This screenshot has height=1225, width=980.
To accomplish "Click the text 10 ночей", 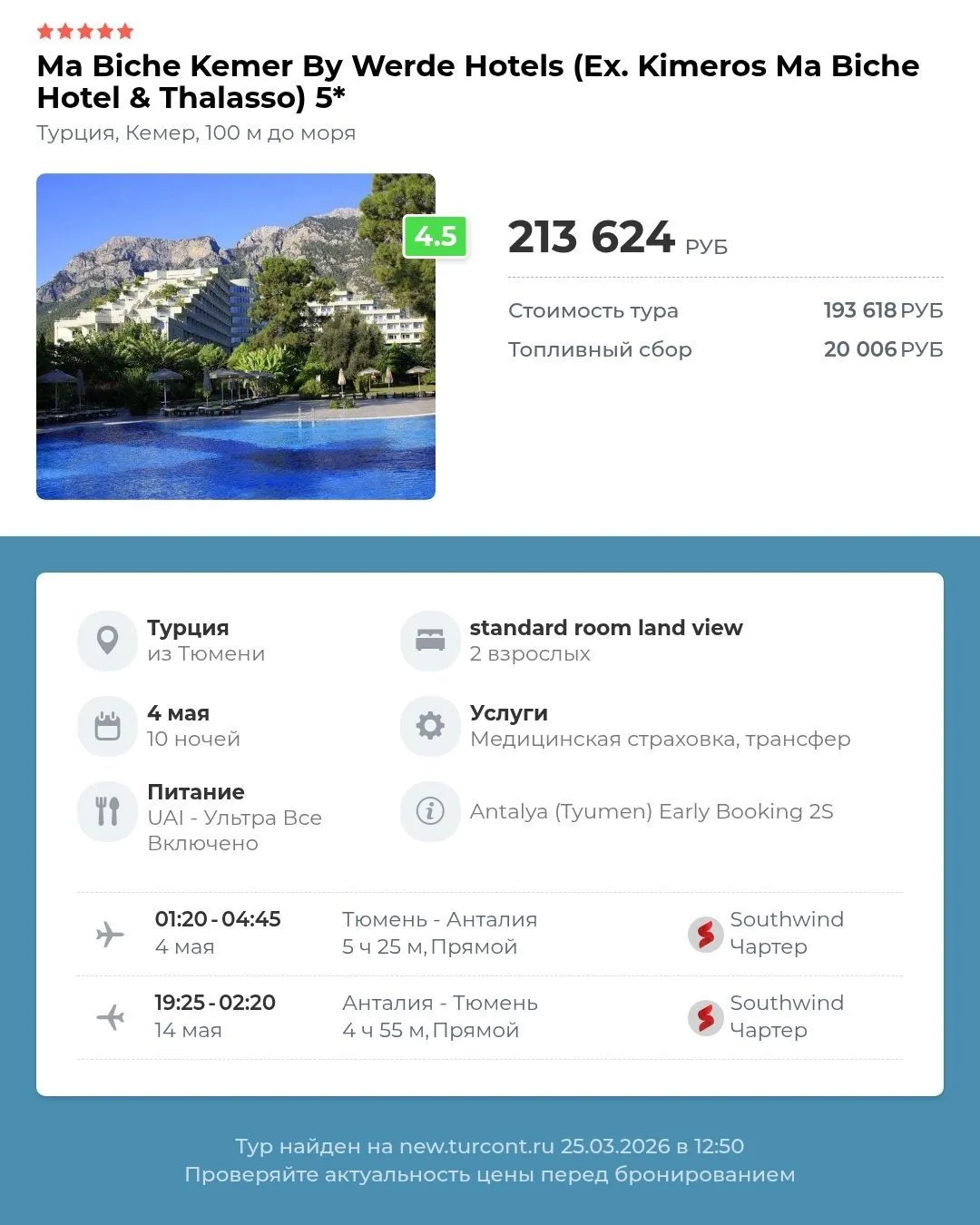I will click(x=193, y=739).
